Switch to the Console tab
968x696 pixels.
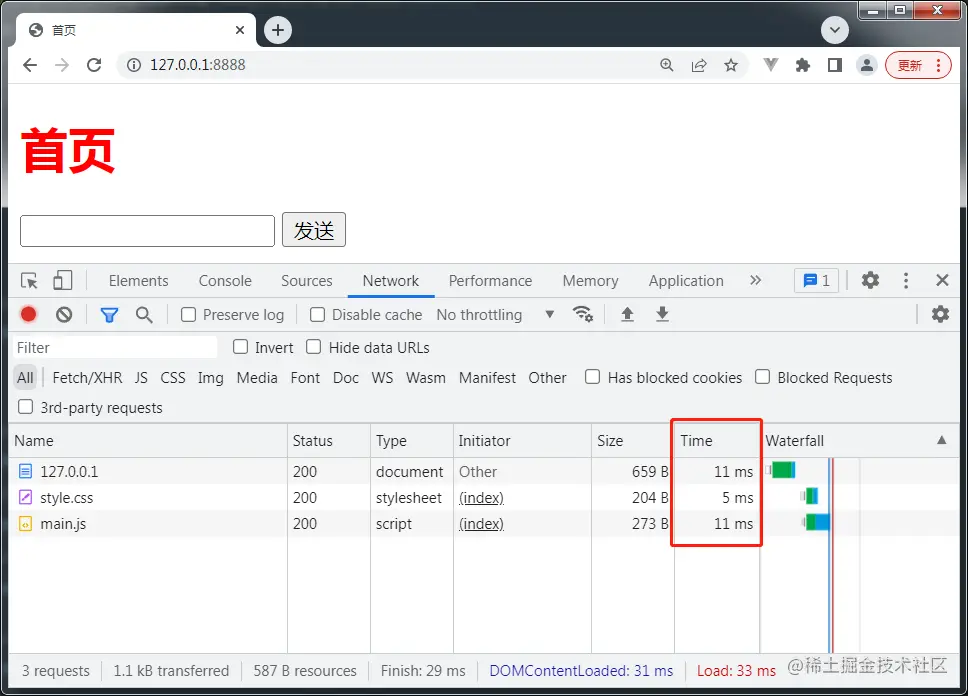point(225,281)
